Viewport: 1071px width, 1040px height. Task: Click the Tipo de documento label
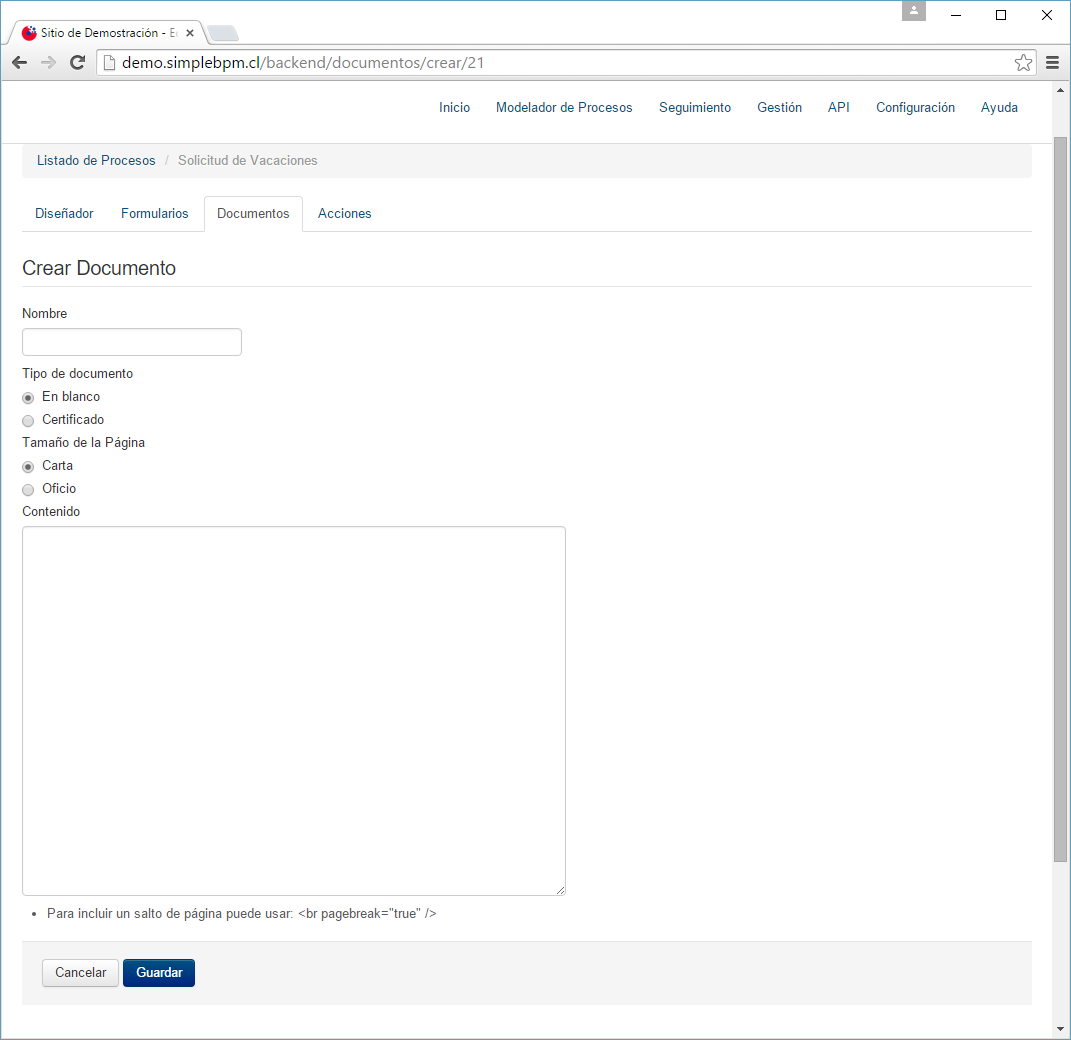point(78,374)
